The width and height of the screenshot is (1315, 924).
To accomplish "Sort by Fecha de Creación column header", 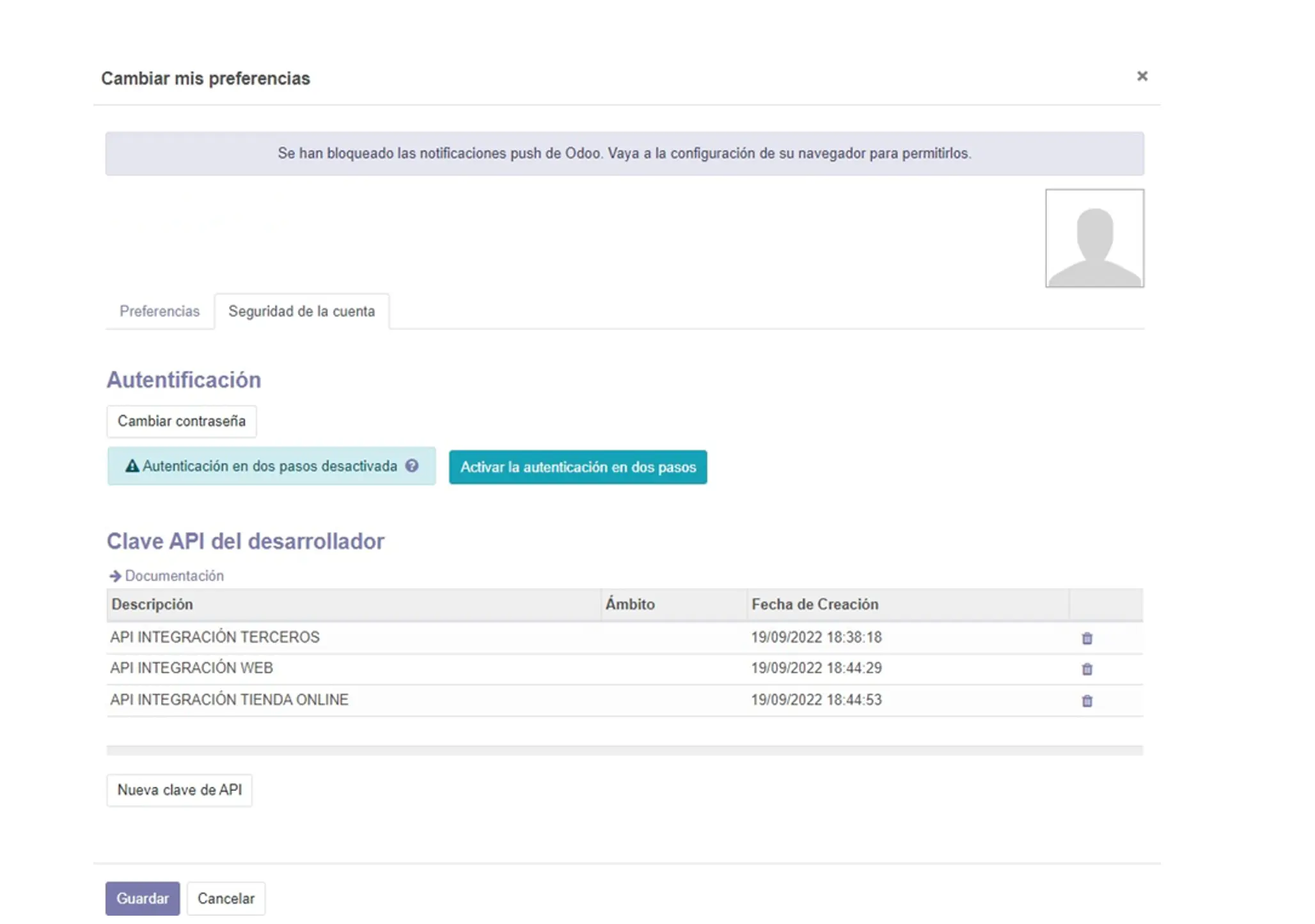I will point(908,604).
